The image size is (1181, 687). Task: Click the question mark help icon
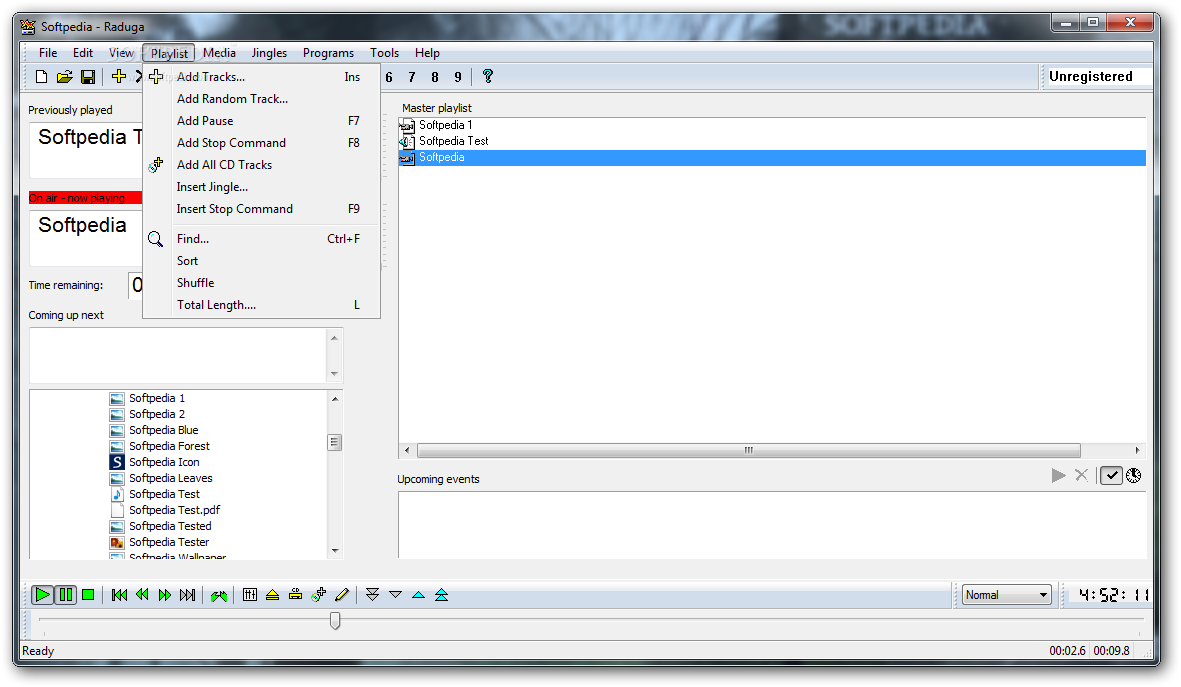(487, 76)
